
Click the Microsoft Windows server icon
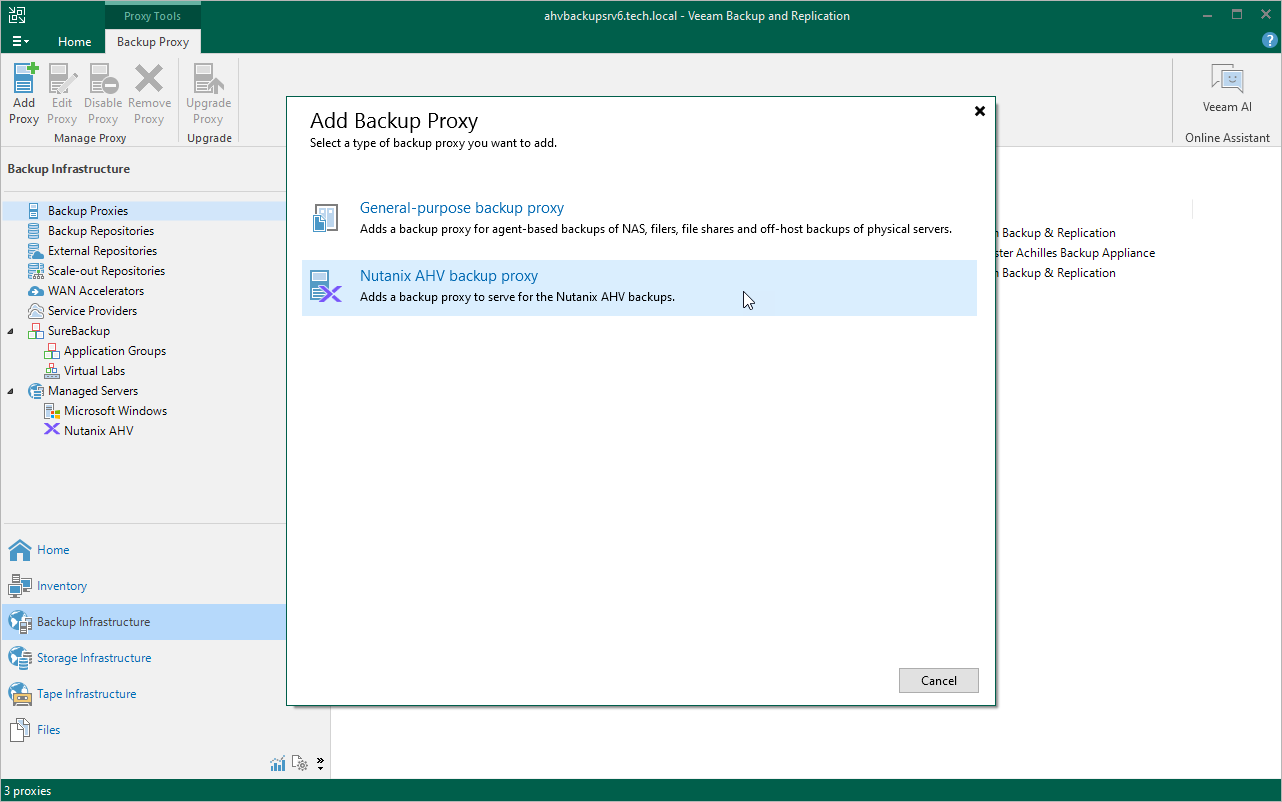[x=52, y=411]
